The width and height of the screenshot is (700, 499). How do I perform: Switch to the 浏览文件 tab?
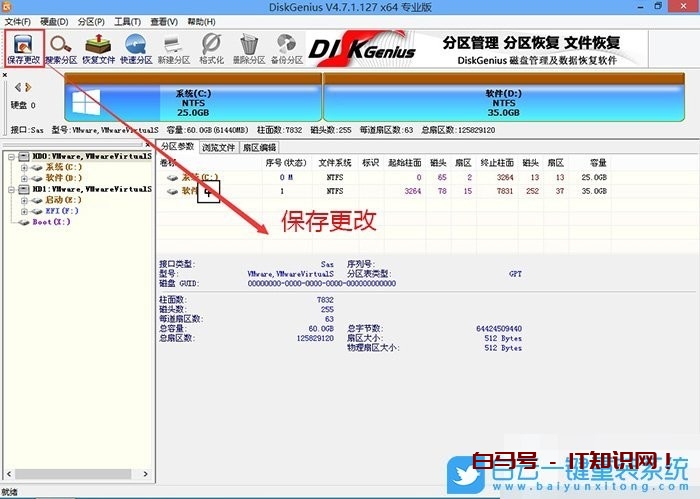[218, 147]
